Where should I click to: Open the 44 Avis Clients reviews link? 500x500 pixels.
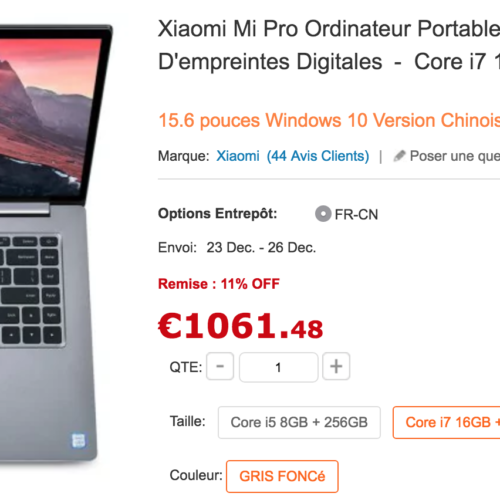click(x=318, y=156)
